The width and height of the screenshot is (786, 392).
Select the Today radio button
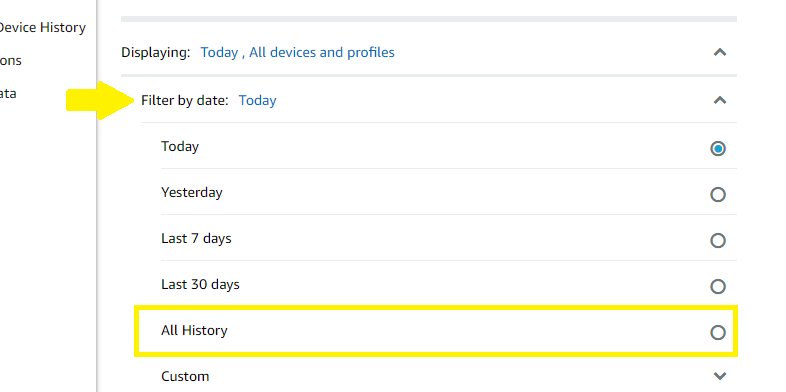[718, 148]
